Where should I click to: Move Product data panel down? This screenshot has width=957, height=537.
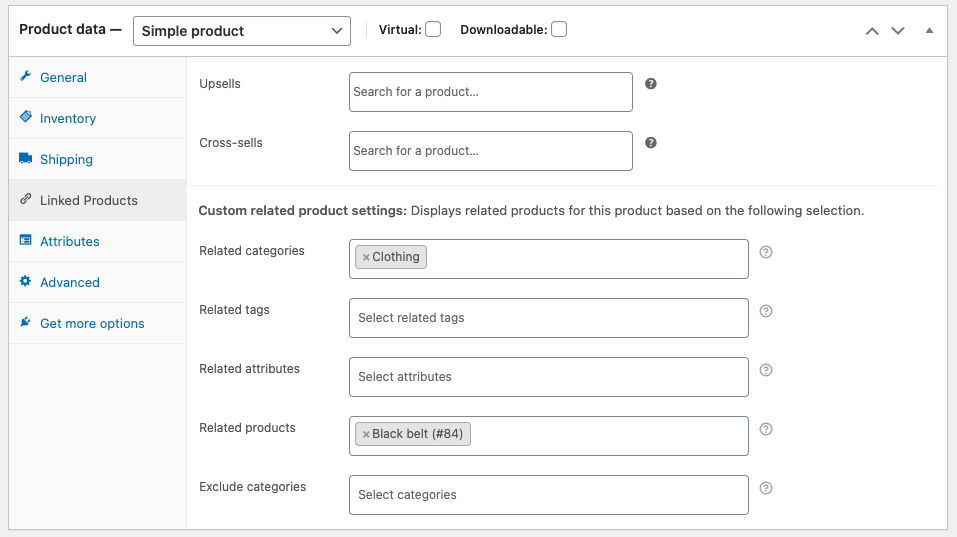(x=898, y=31)
